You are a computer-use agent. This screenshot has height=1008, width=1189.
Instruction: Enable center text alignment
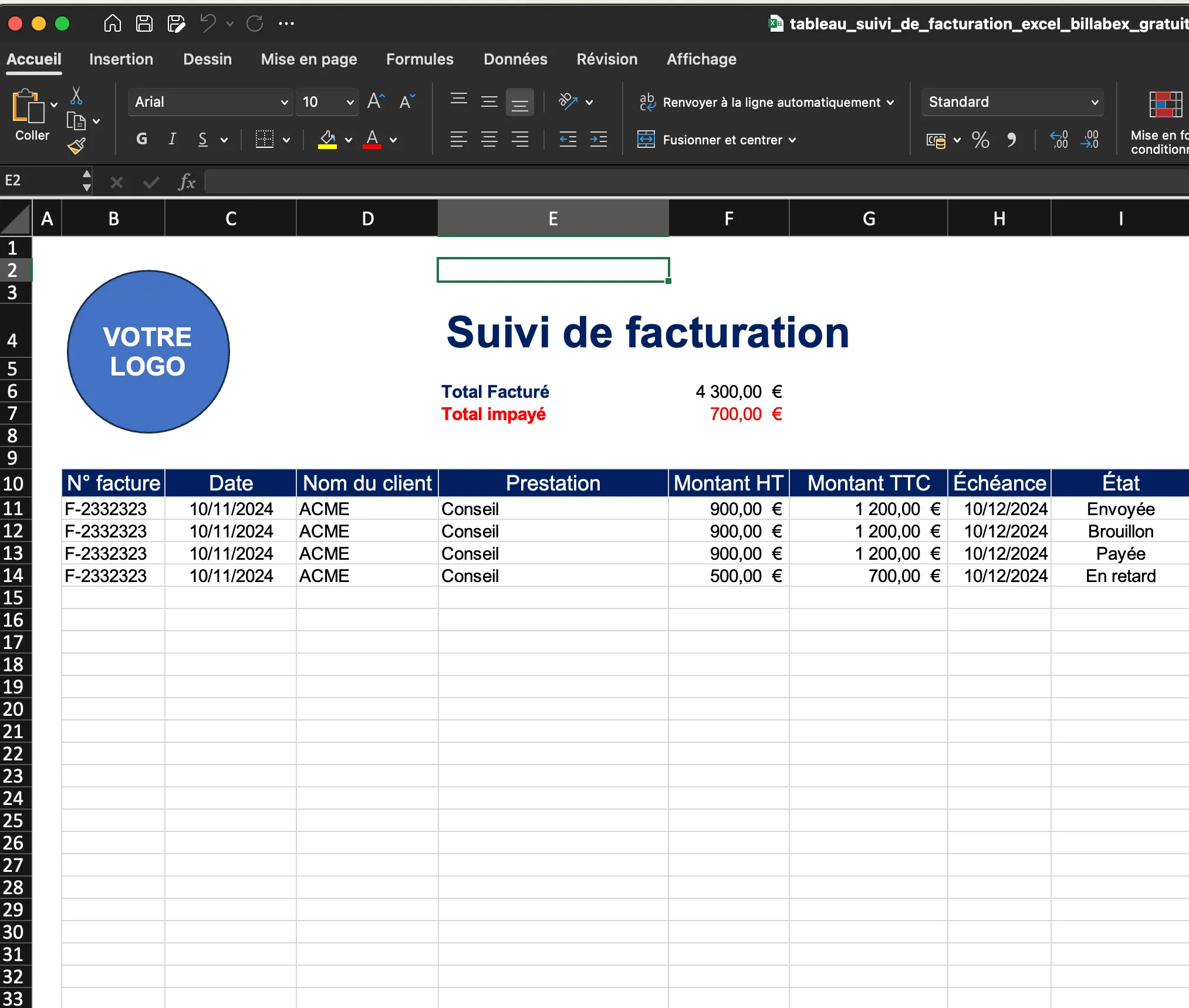click(489, 140)
